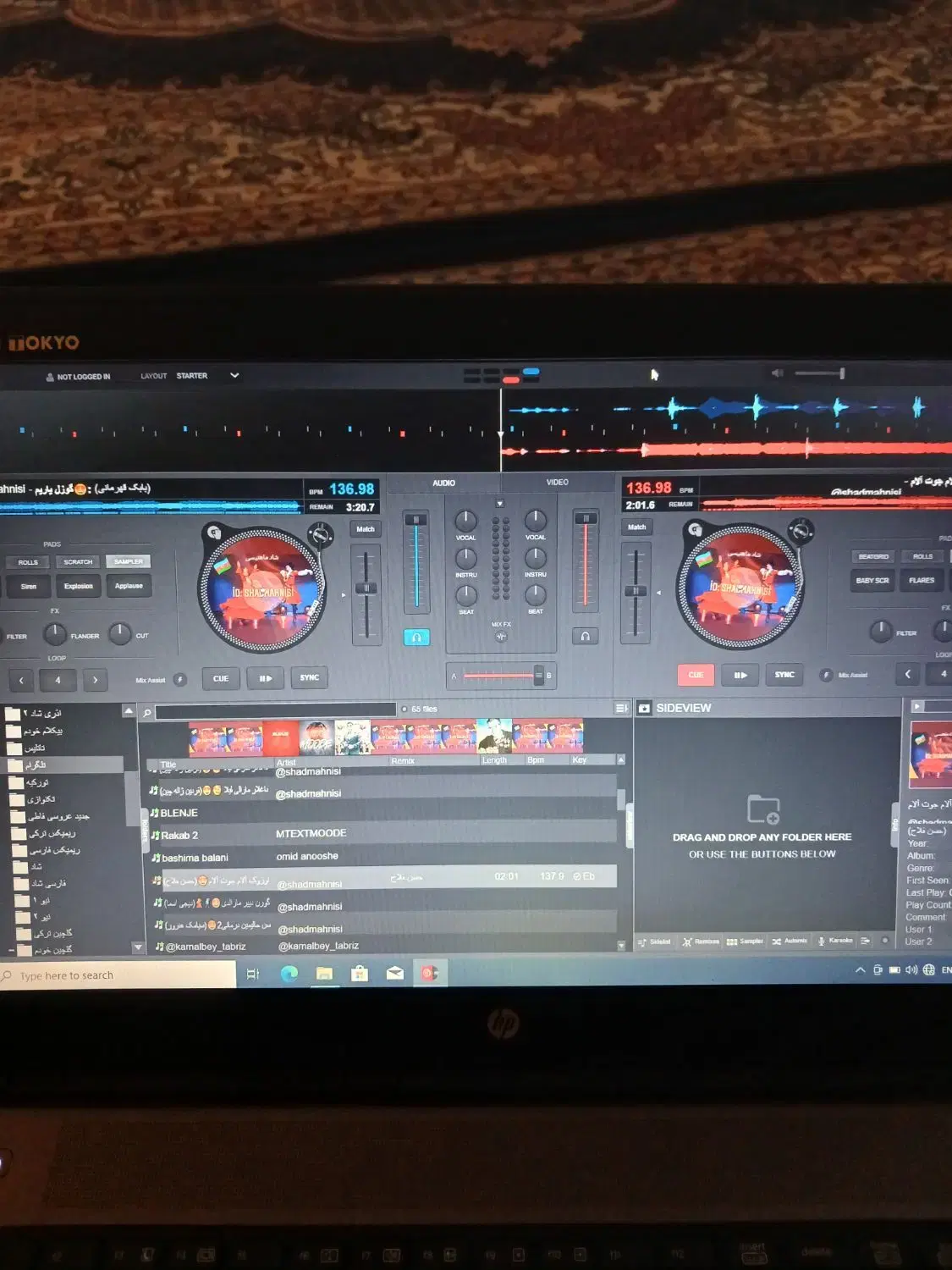Open the Sidelist tab in sideview

point(654,941)
